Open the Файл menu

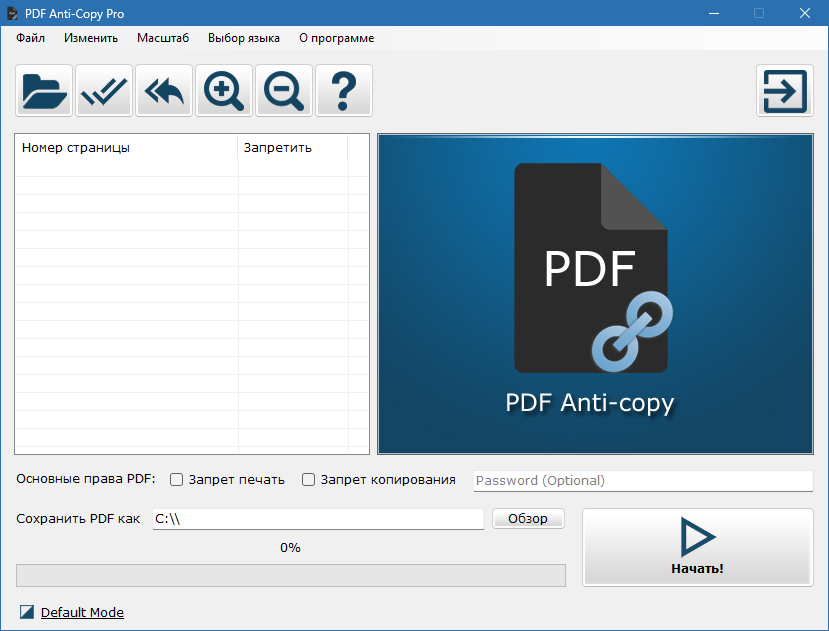[30, 38]
